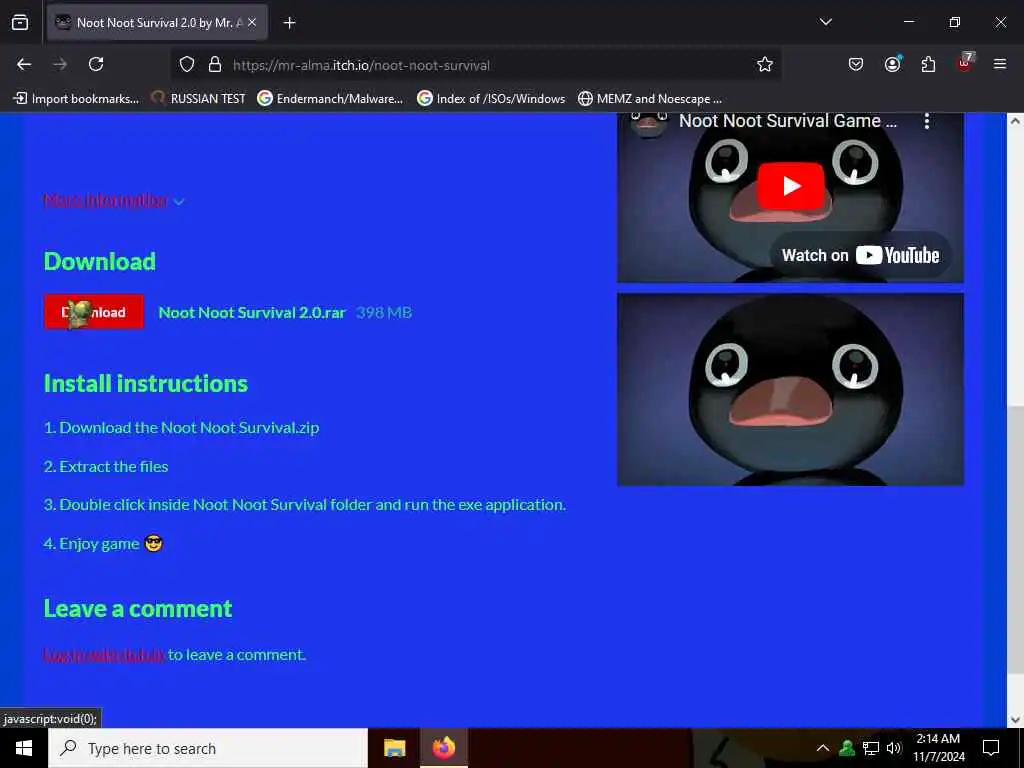Click Log in with itch.io link
This screenshot has width=1024, height=768.
104,654
